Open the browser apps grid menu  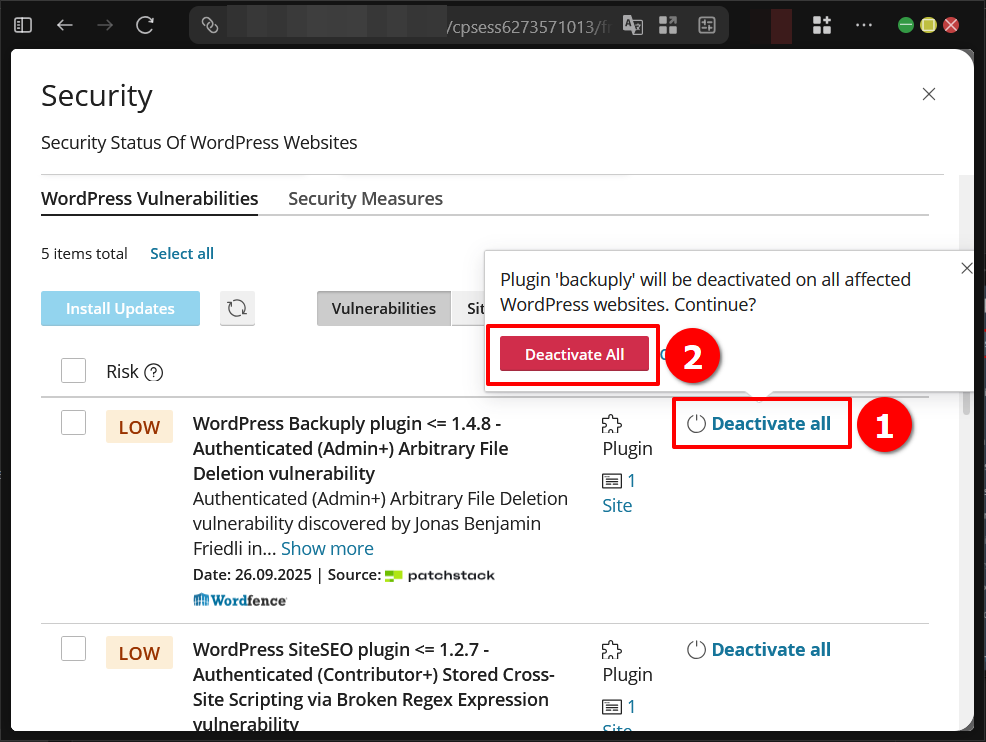(822, 25)
